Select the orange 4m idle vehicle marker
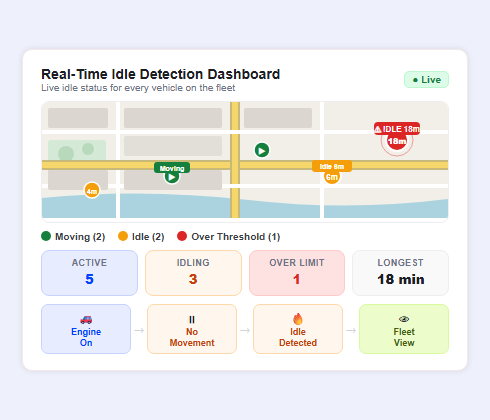This screenshot has width=490, height=420. pyautogui.click(x=92, y=191)
